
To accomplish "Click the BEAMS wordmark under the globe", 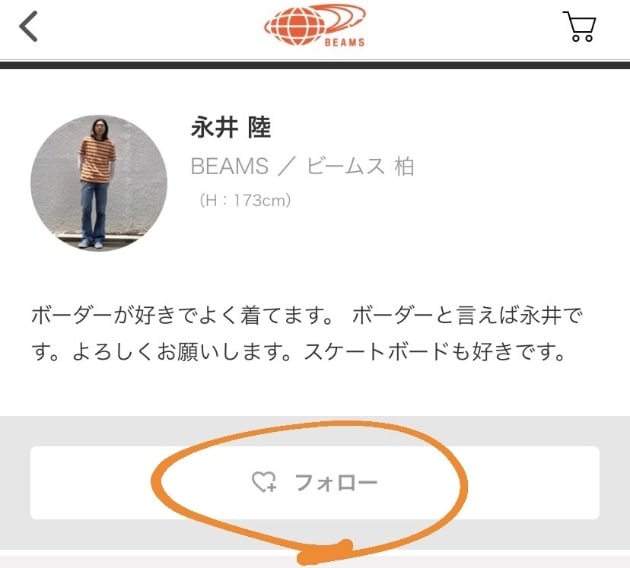I will [345, 42].
